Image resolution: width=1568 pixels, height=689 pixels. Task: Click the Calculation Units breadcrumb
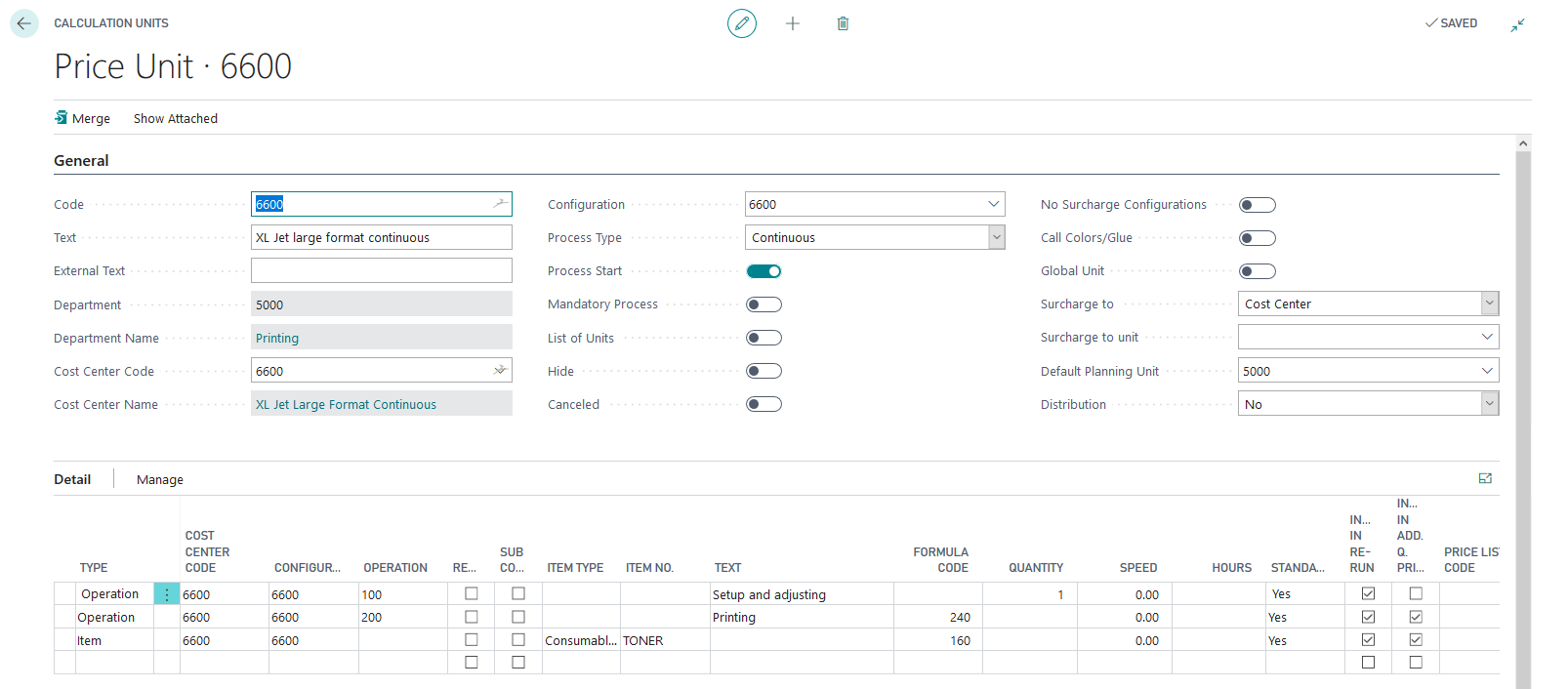point(111,22)
